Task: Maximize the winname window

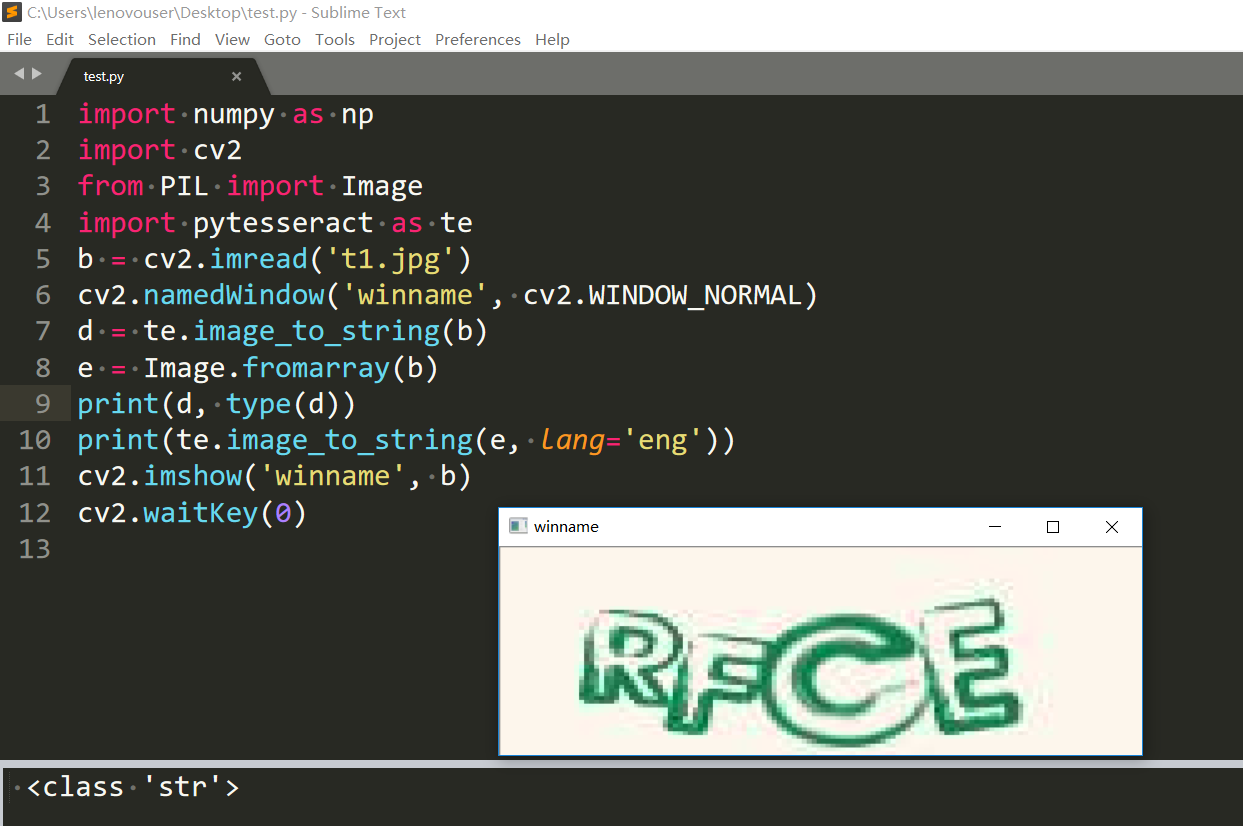Action: click(x=1053, y=527)
